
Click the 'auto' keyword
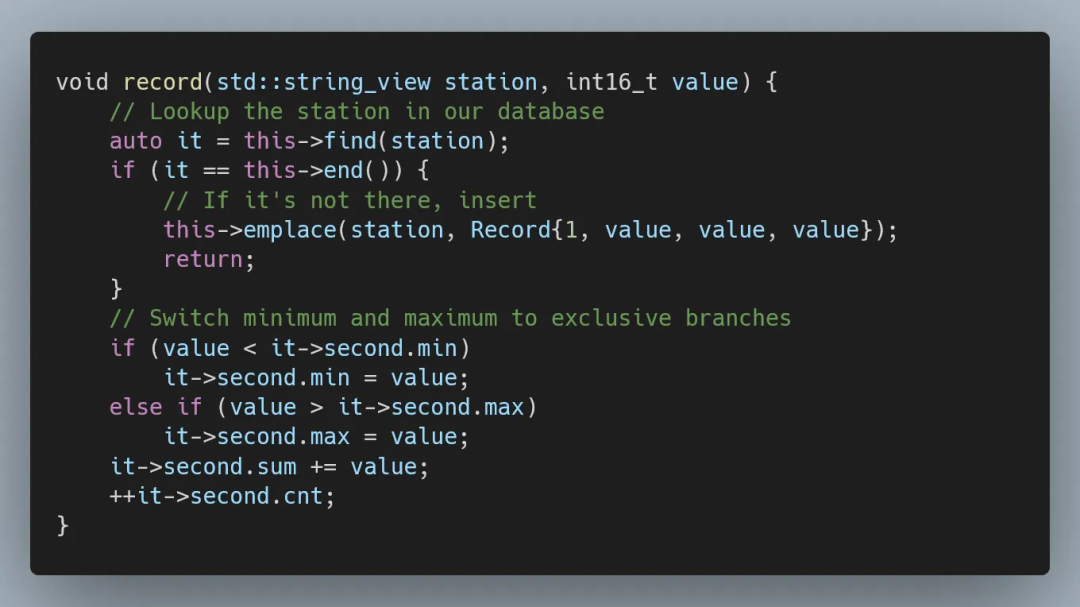click(136, 141)
